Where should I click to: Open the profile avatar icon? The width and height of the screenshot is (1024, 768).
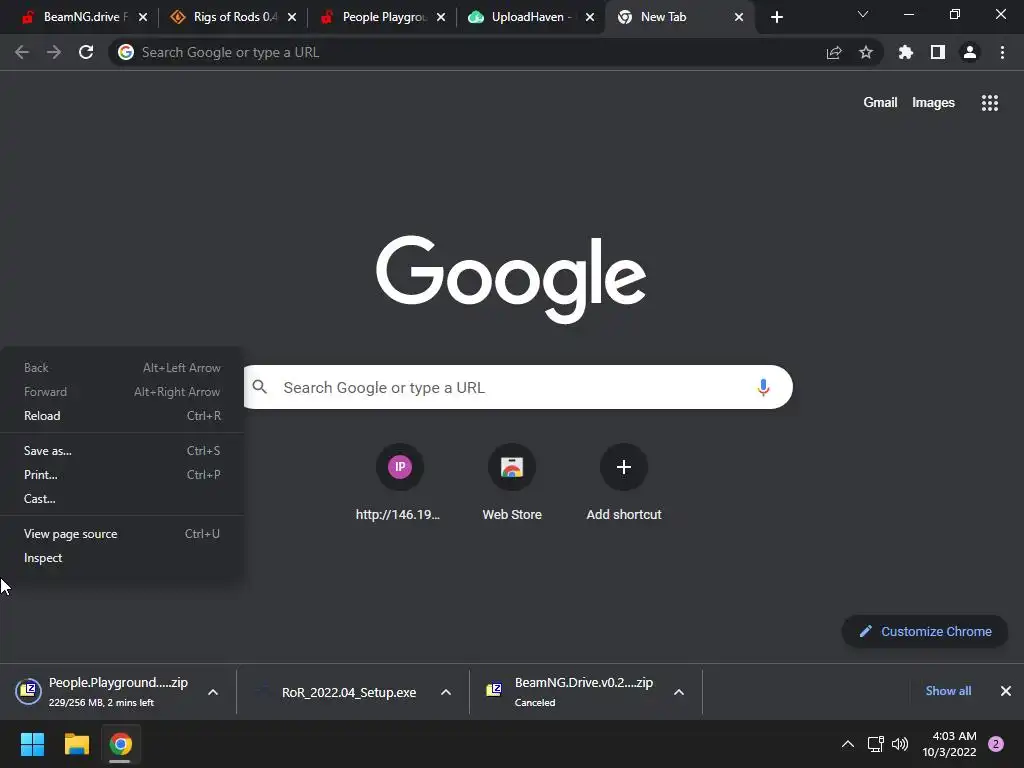tap(970, 52)
